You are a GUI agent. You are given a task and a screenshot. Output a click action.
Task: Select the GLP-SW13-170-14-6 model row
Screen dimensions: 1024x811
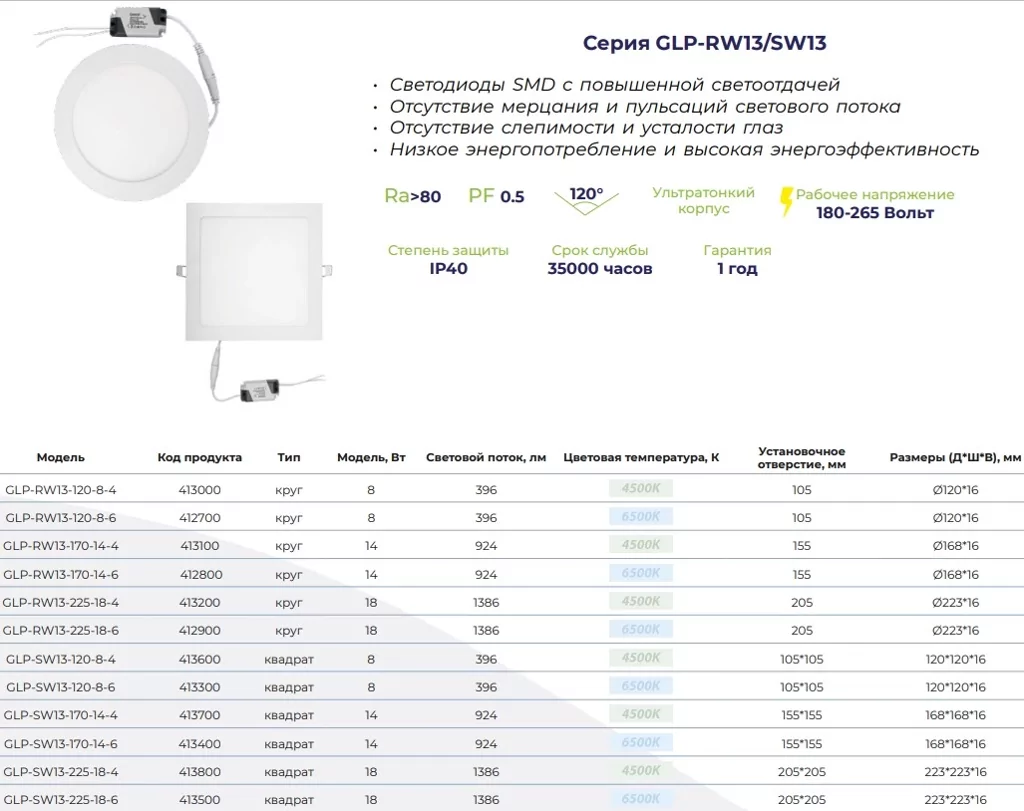pos(61,744)
